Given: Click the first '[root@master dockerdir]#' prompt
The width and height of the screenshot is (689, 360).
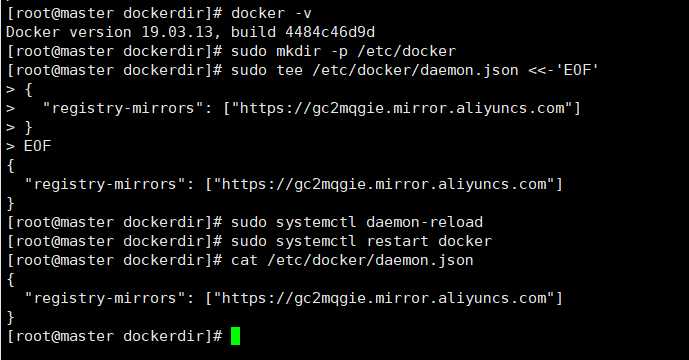Looking at the screenshot, I should (114, 13).
